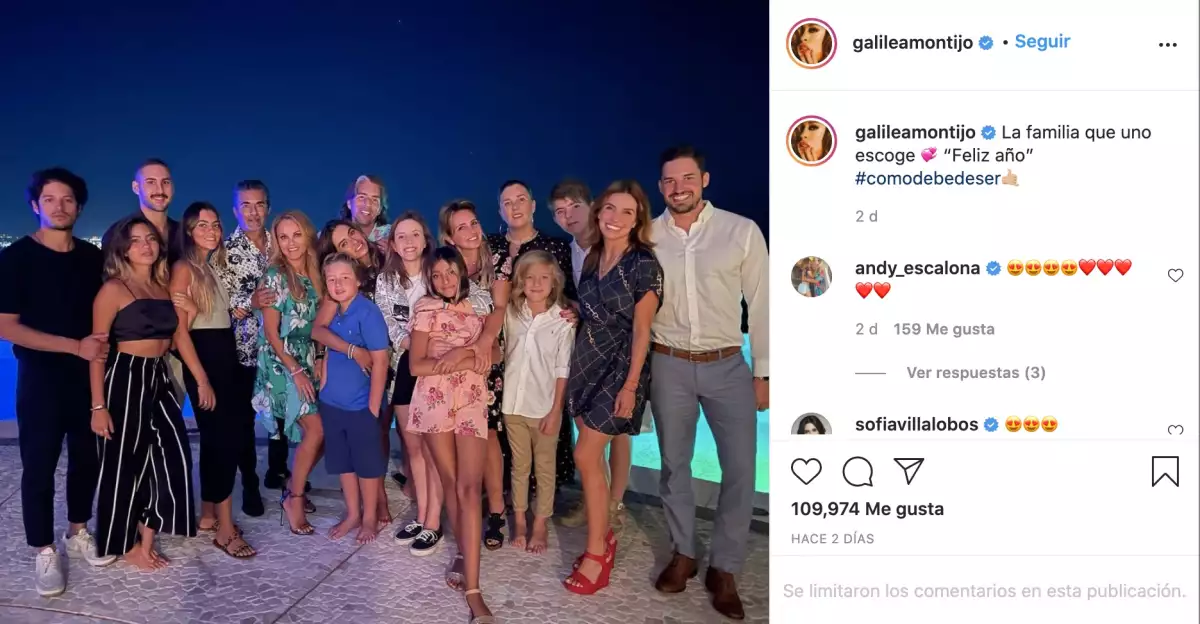Open the three-dot post options menu
The height and width of the screenshot is (624, 1200).
point(1168,45)
